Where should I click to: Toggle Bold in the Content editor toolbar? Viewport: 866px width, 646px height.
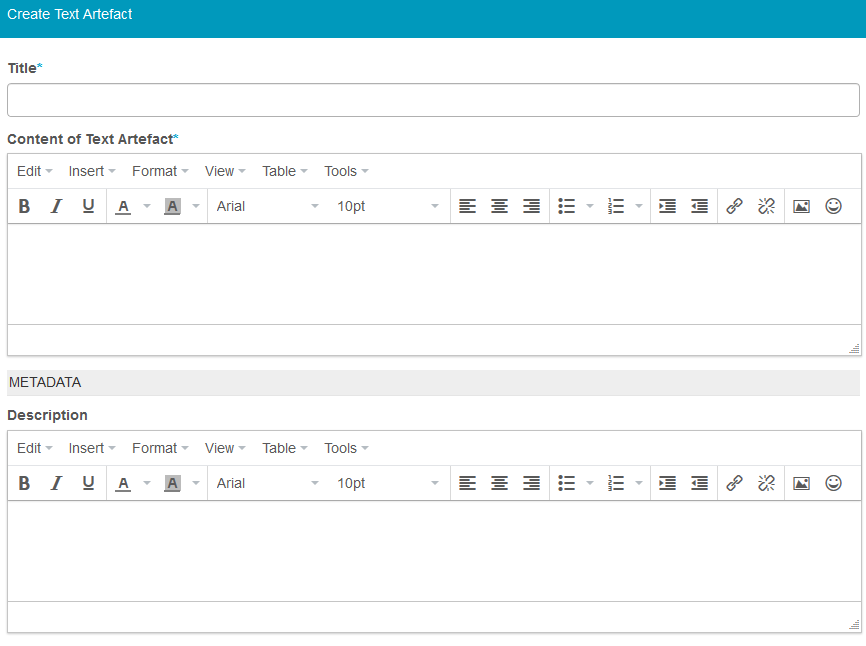coord(24,206)
